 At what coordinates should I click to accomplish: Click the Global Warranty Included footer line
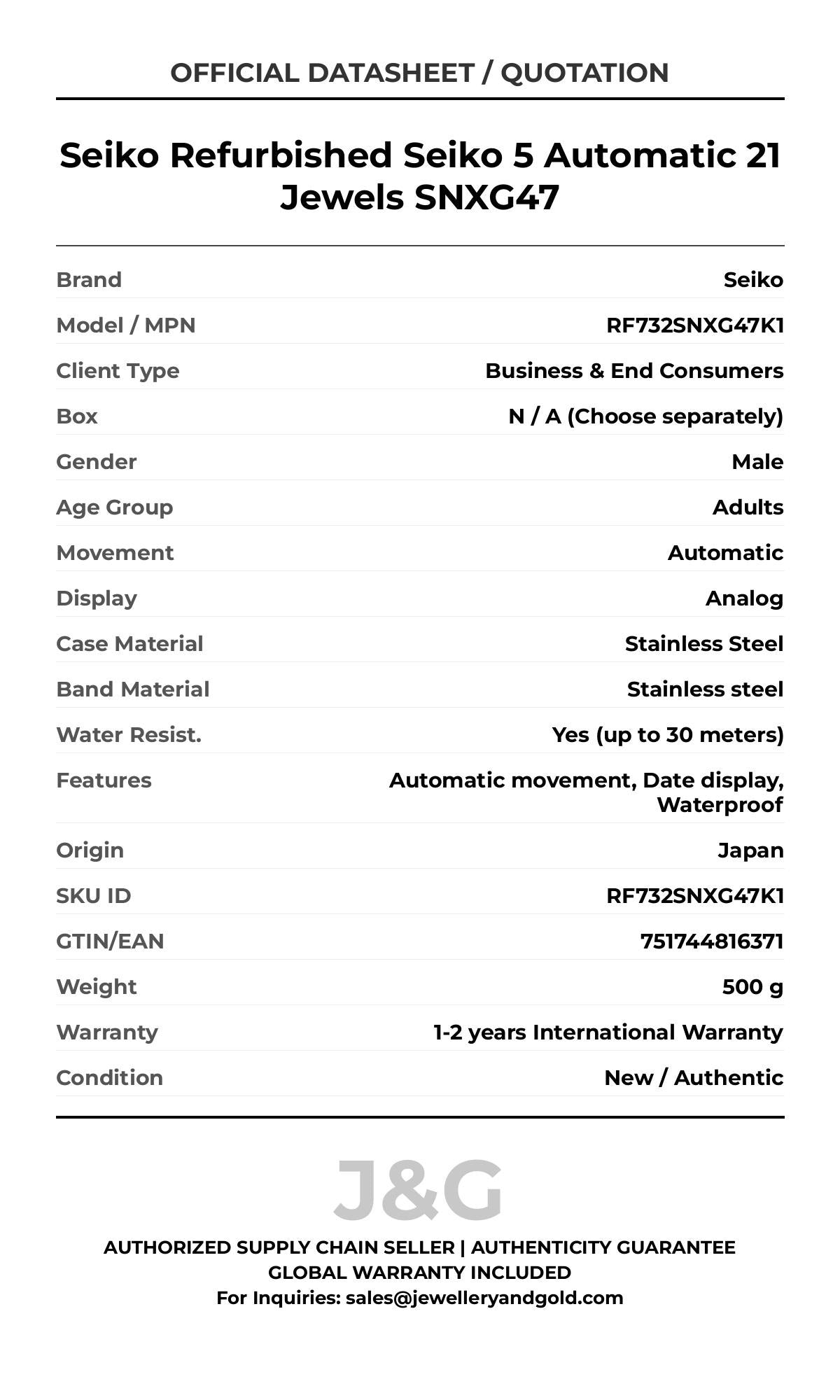point(419,1273)
